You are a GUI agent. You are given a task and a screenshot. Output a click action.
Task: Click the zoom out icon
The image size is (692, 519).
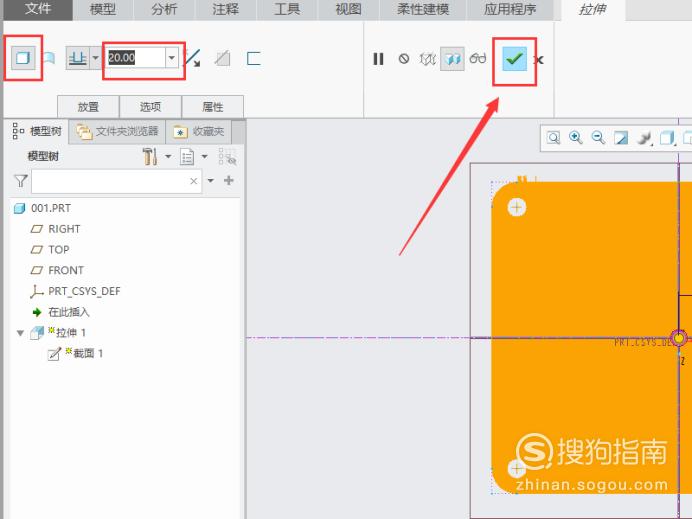(x=598, y=138)
